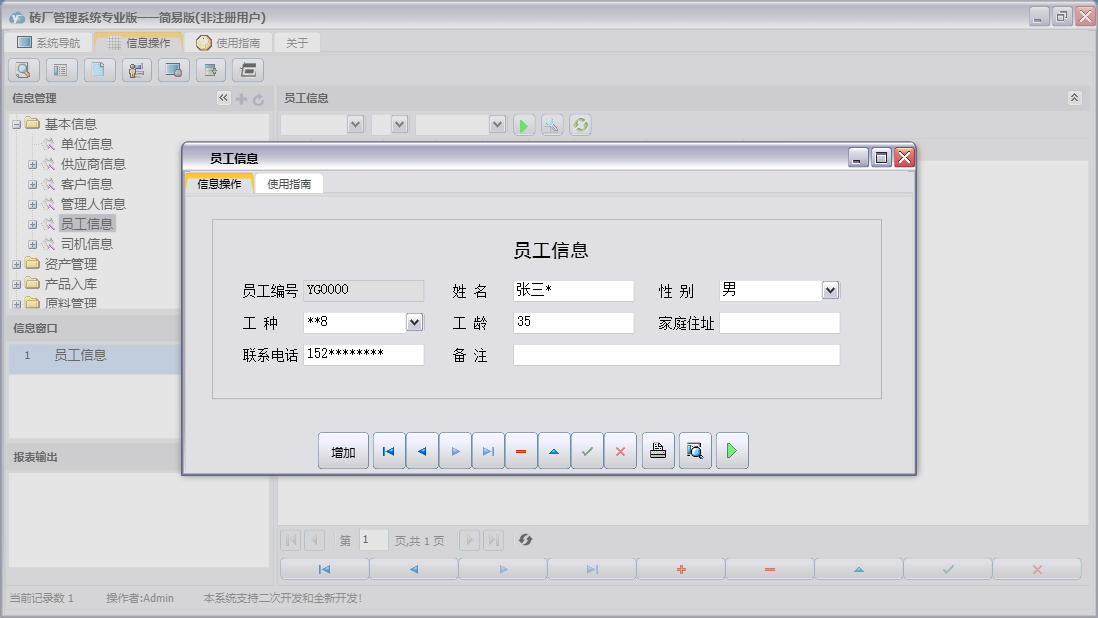Open the 性别 dropdown
Screen dimensions: 1098x618
point(830,290)
